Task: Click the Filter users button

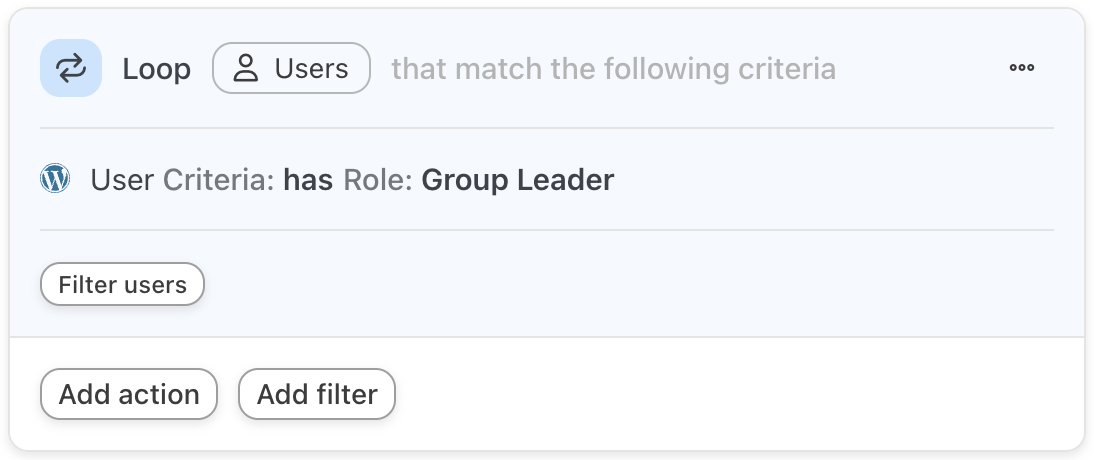Action: (x=122, y=284)
